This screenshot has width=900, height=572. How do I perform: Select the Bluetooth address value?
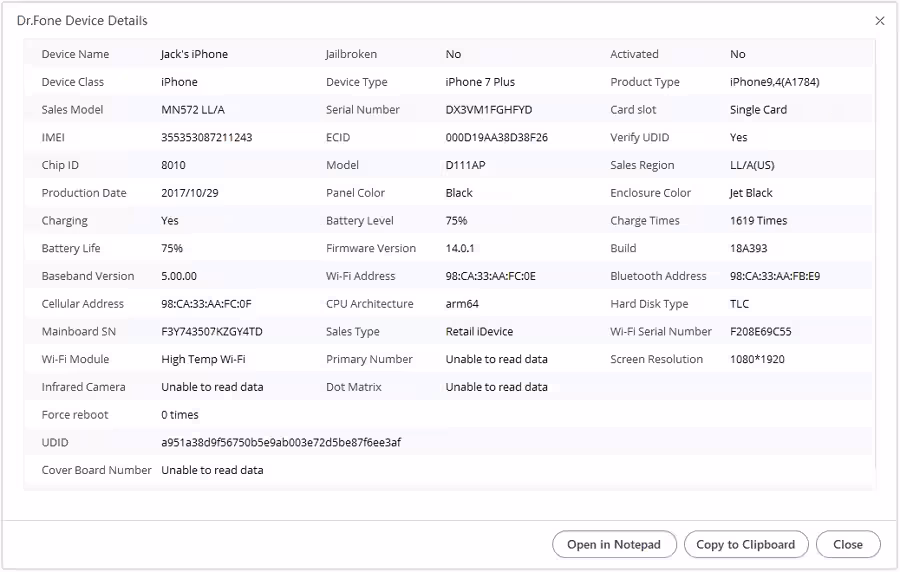pyautogui.click(x=775, y=276)
